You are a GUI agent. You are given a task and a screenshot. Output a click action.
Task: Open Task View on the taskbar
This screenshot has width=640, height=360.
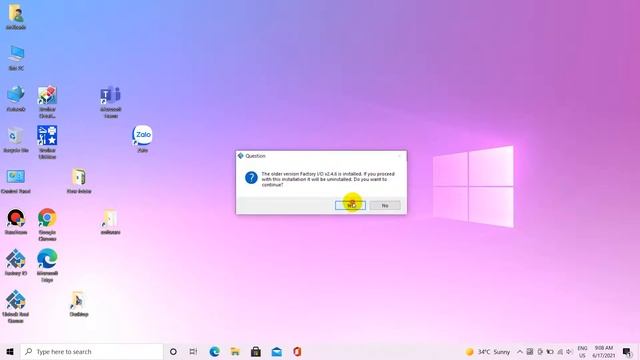click(x=193, y=351)
